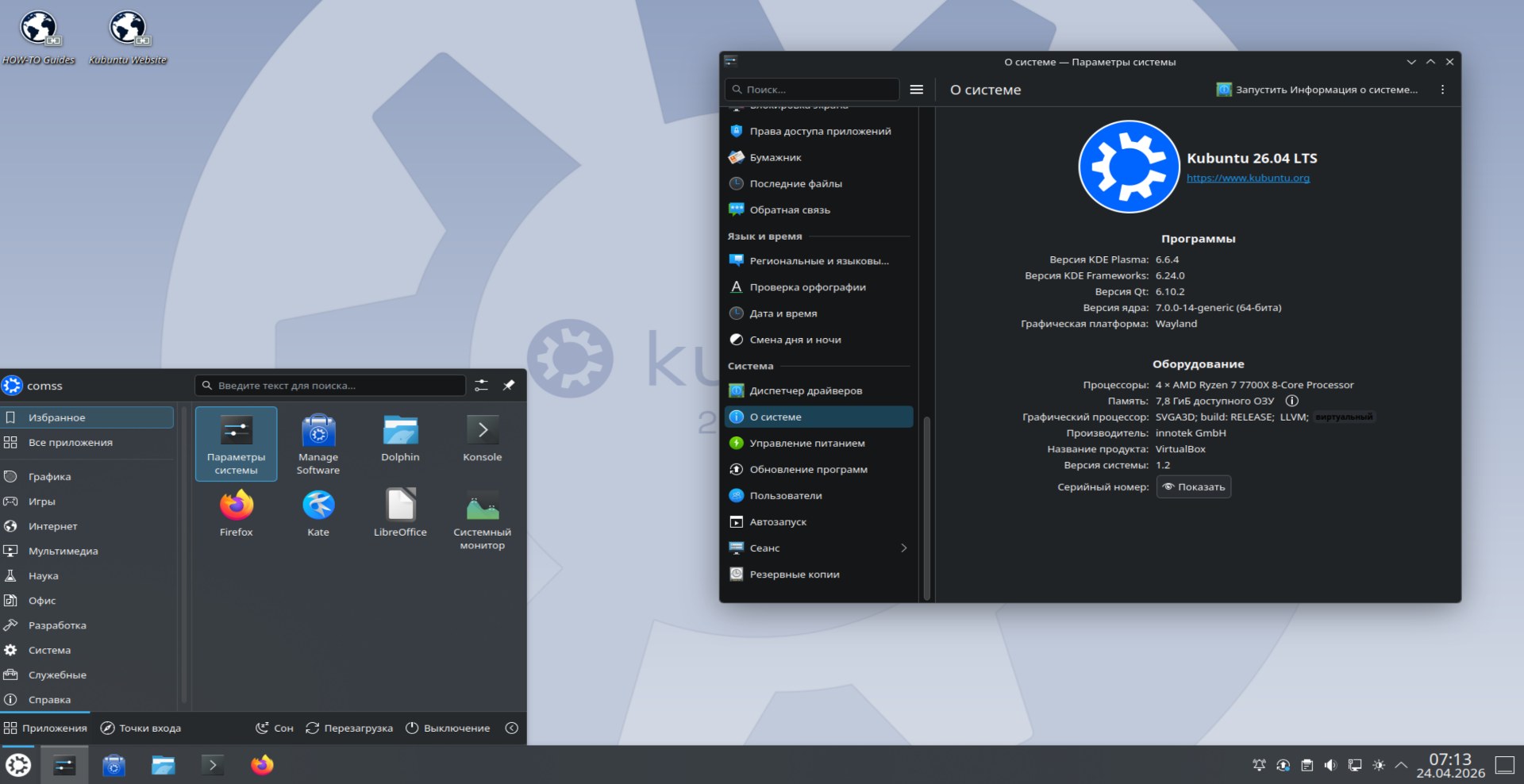Switch to the Точки входа tab

tap(140, 728)
